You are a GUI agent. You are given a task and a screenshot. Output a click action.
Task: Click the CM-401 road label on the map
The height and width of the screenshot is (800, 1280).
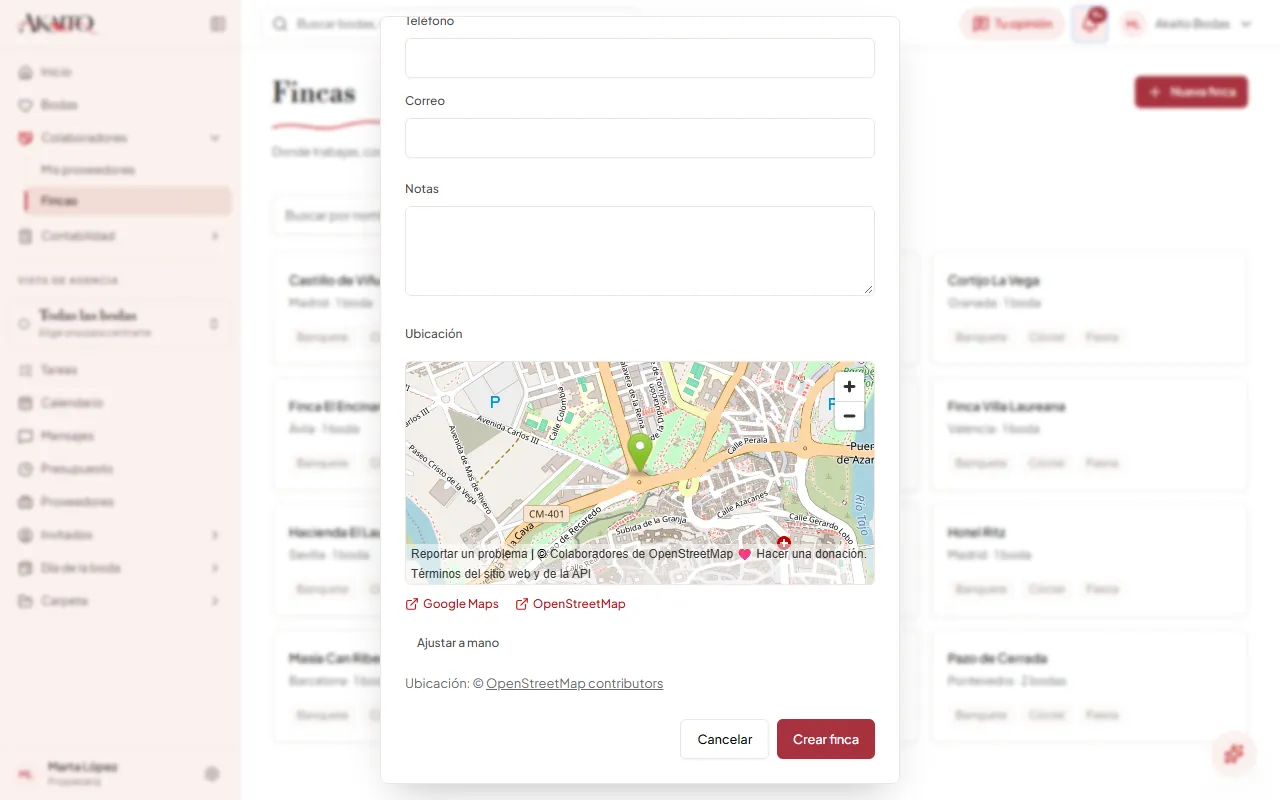[x=547, y=514]
